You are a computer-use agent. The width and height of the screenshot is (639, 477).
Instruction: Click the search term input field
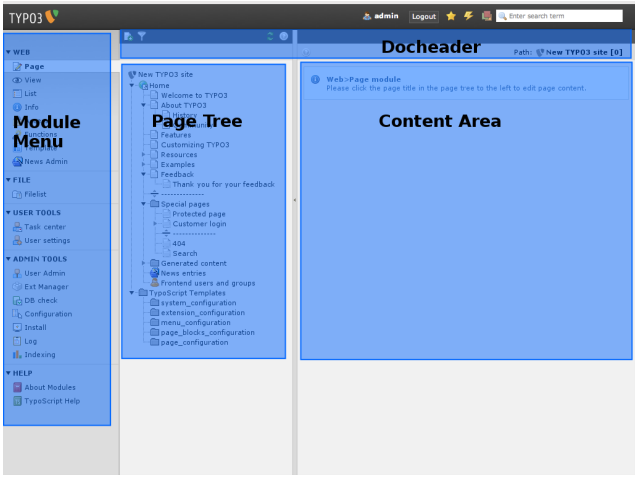[563, 16]
